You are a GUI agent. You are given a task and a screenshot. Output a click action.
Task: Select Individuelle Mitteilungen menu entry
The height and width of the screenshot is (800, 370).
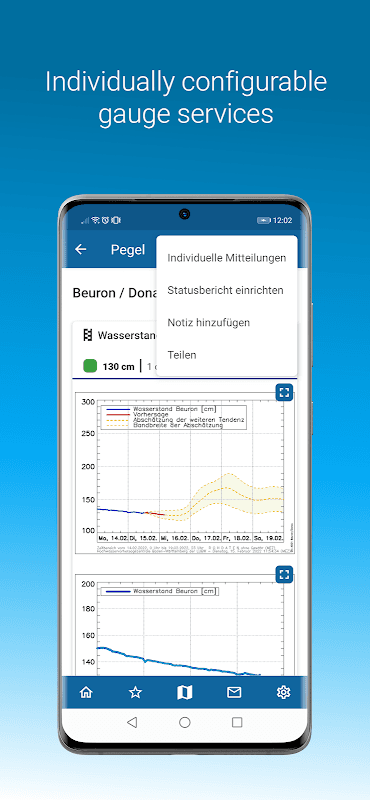tap(227, 258)
